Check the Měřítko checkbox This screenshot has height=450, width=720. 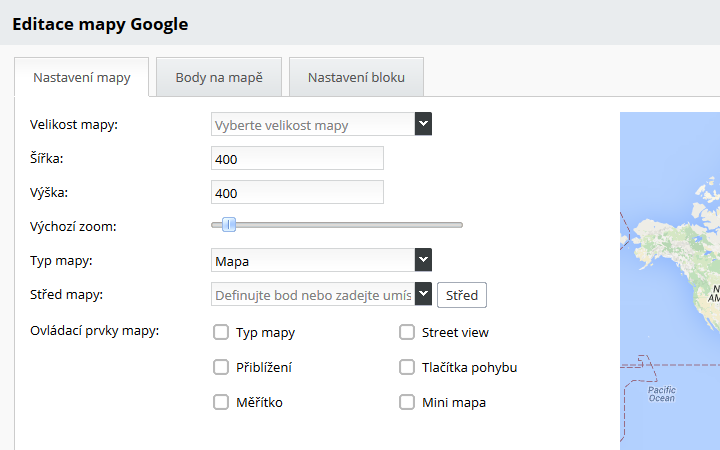point(221,402)
